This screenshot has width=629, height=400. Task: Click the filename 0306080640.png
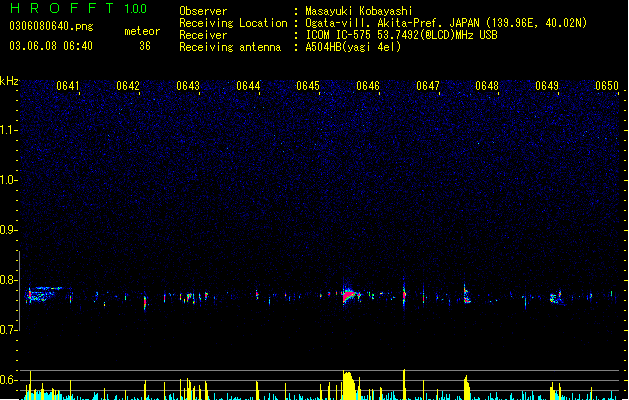pyautogui.click(x=51, y=27)
